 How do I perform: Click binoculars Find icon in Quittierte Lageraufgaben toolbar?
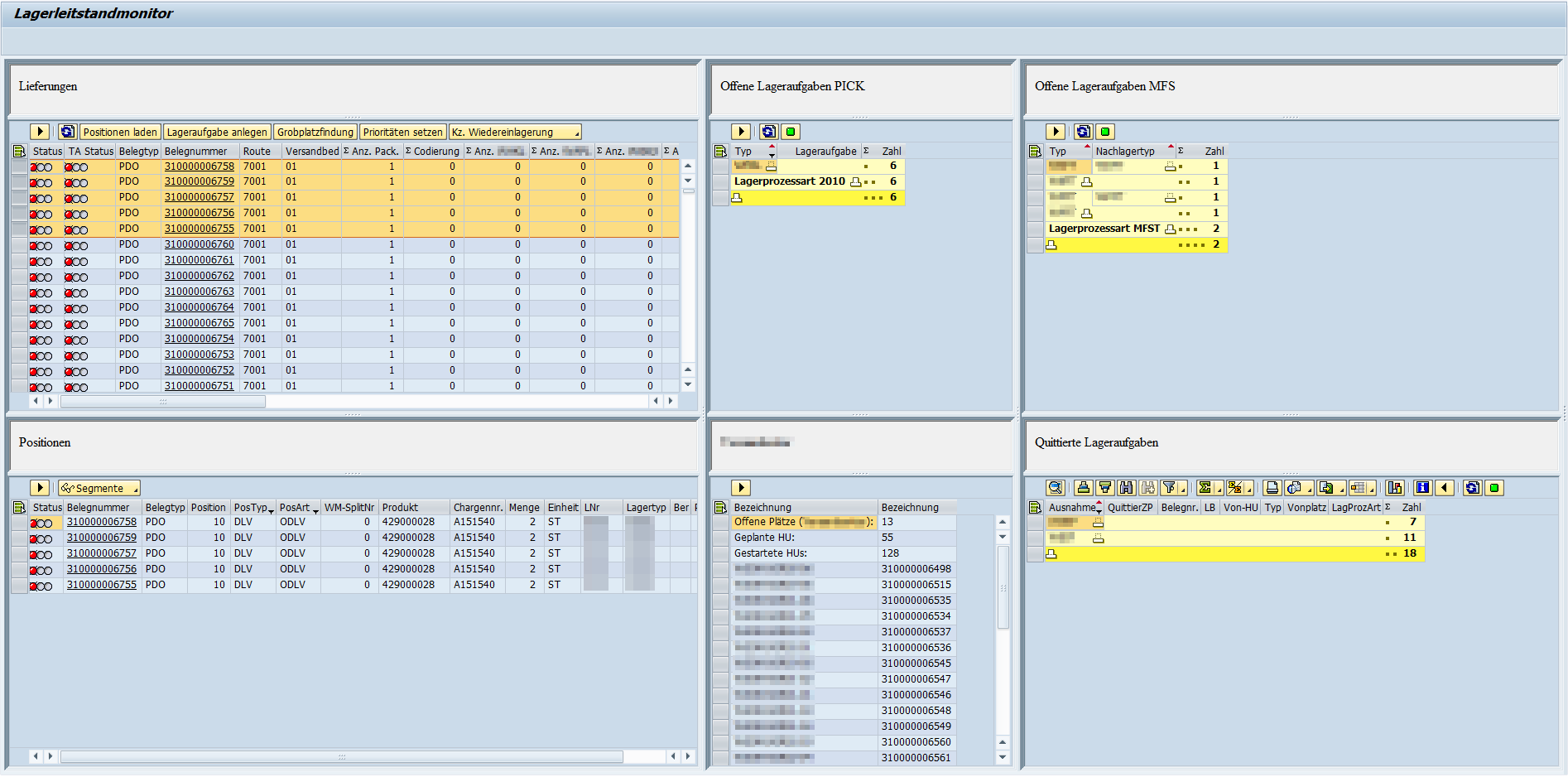[1126, 488]
